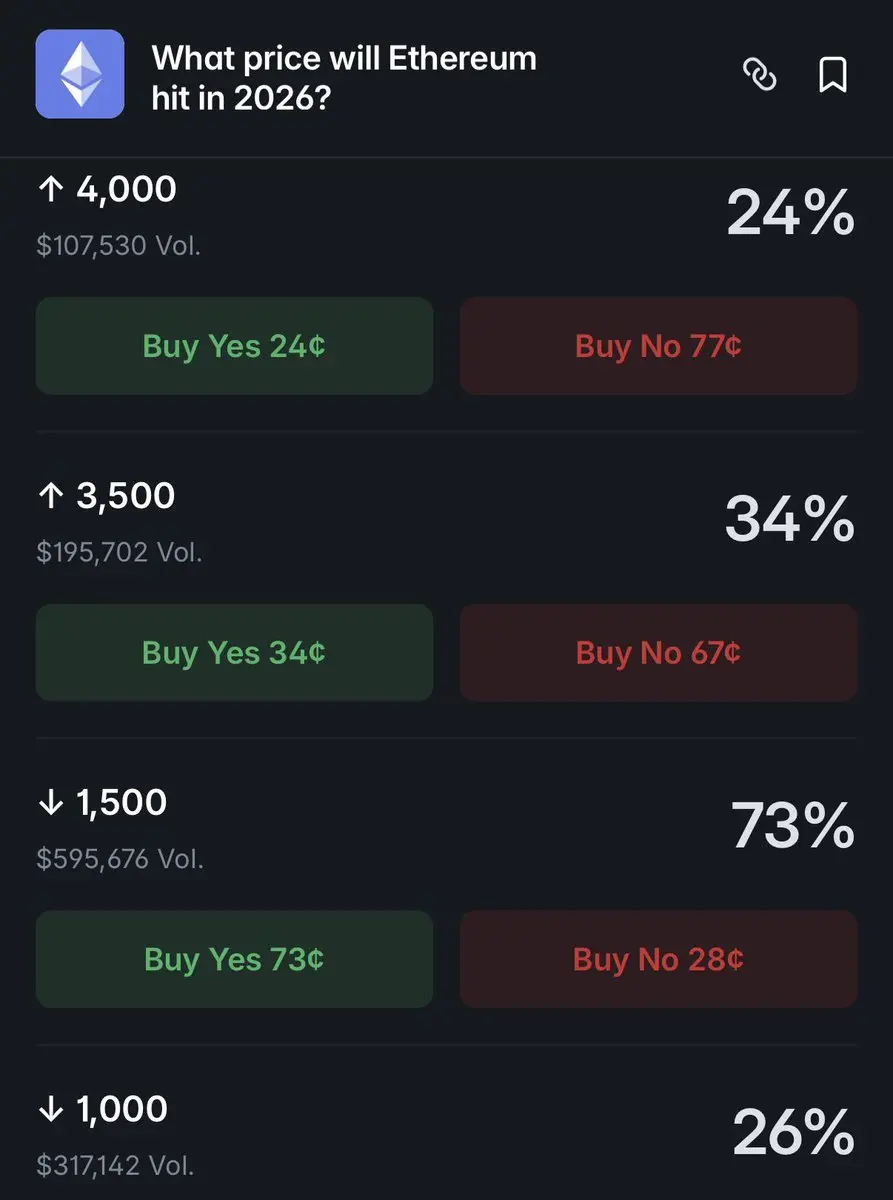Open the ↓ 1,000 outcome row
The image size is (893, 1200).
[x=446, y=1135]
